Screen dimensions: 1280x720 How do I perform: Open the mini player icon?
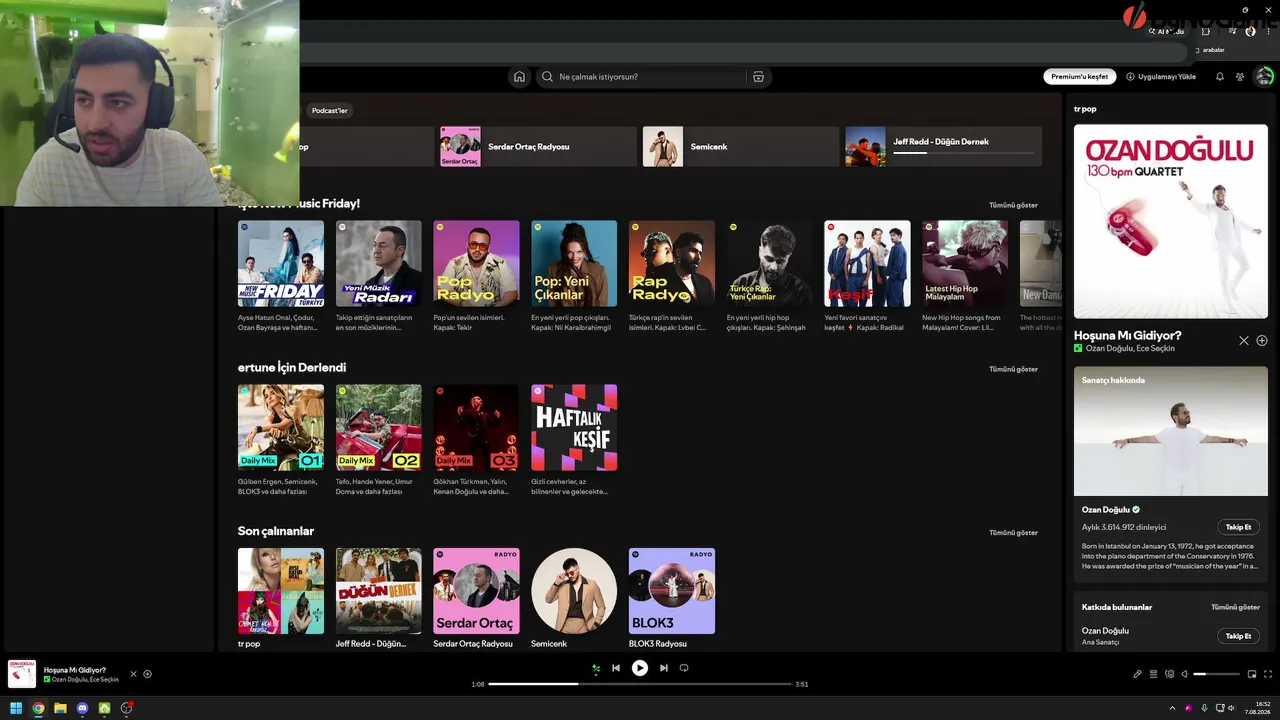[x=1252, y=674]
